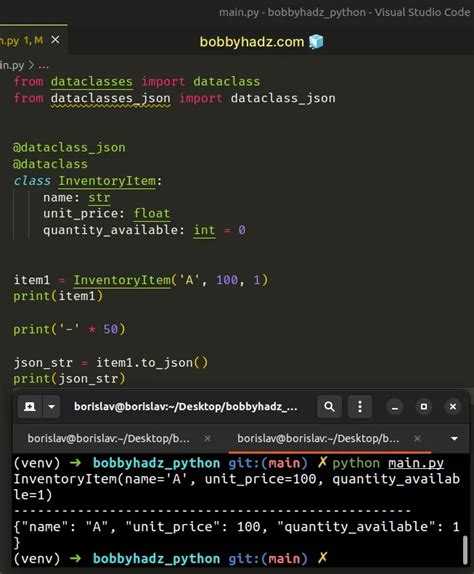Maximize the terminal window

pos(424,407)
